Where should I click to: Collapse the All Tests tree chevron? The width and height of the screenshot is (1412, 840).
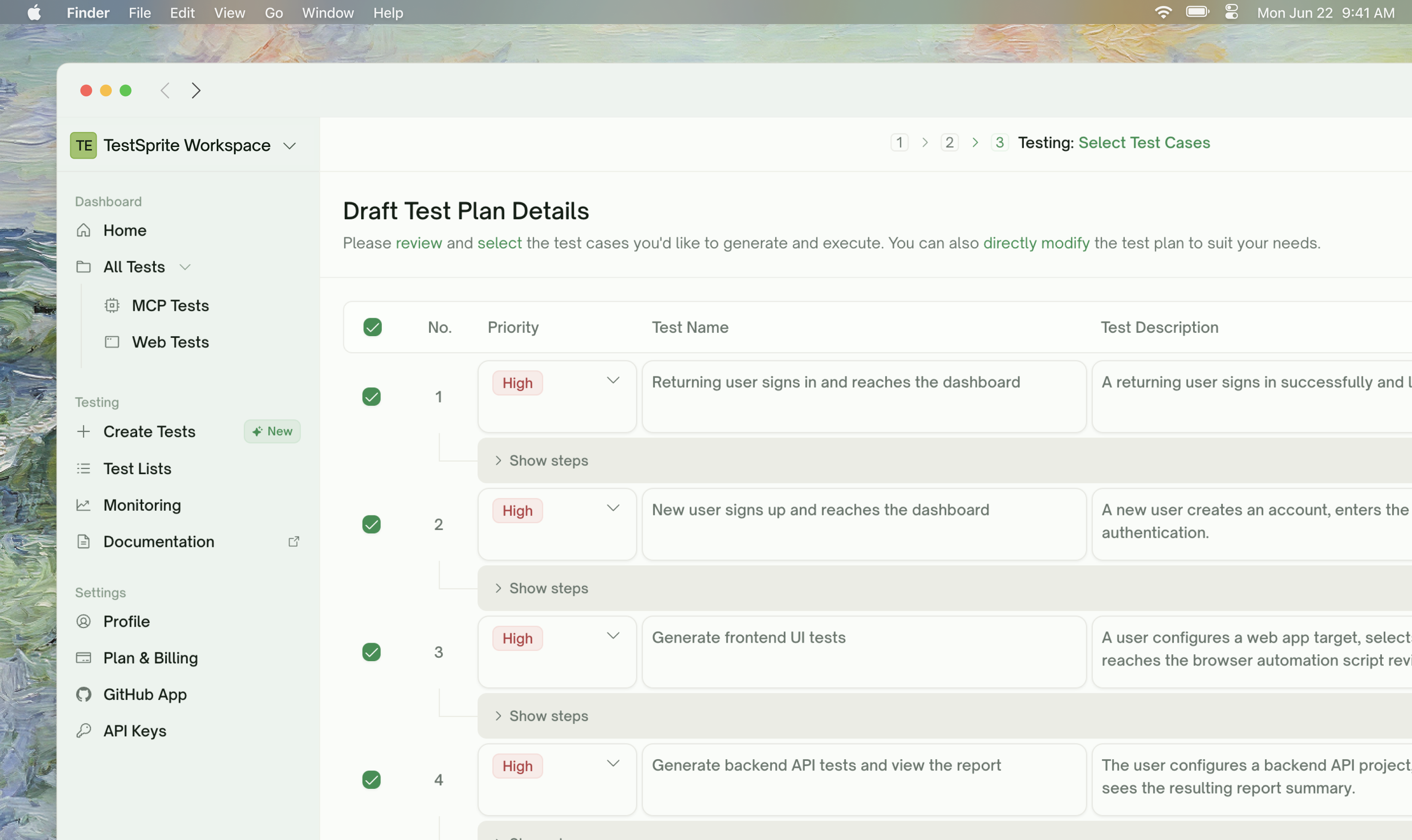coord(185,267)
